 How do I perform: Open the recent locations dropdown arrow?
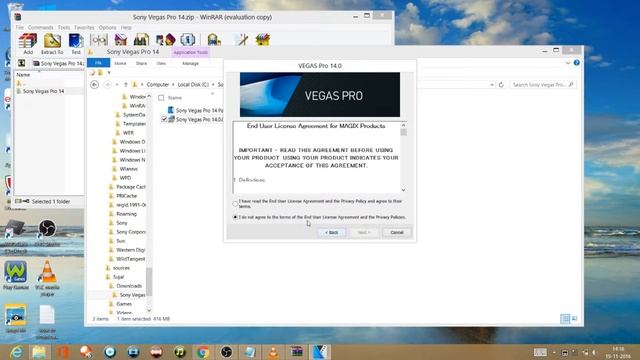[x=117, y=84]
